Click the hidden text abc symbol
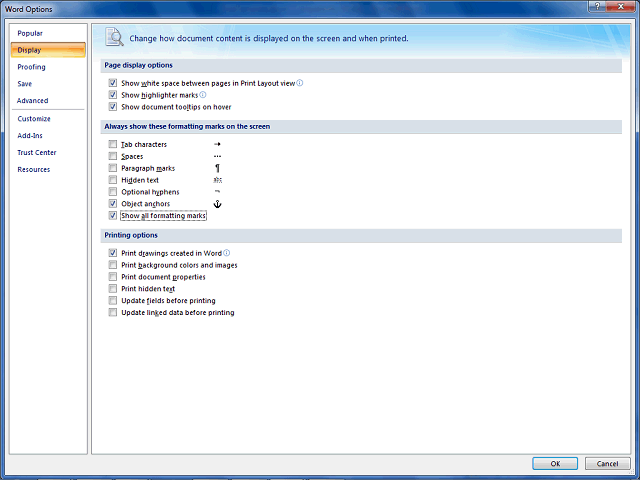The height and width of the screenshot is (480, 640). (218, 180)
